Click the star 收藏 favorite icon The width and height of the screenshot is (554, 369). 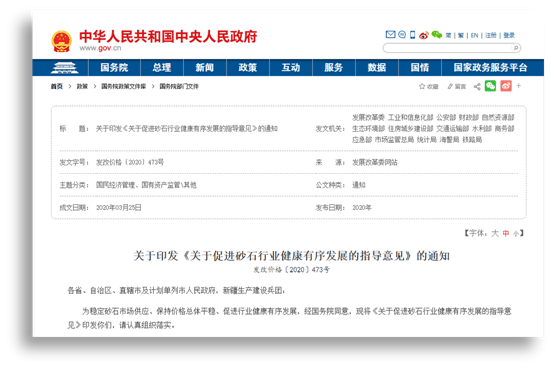pyautogui.click(x=428, y=86)
